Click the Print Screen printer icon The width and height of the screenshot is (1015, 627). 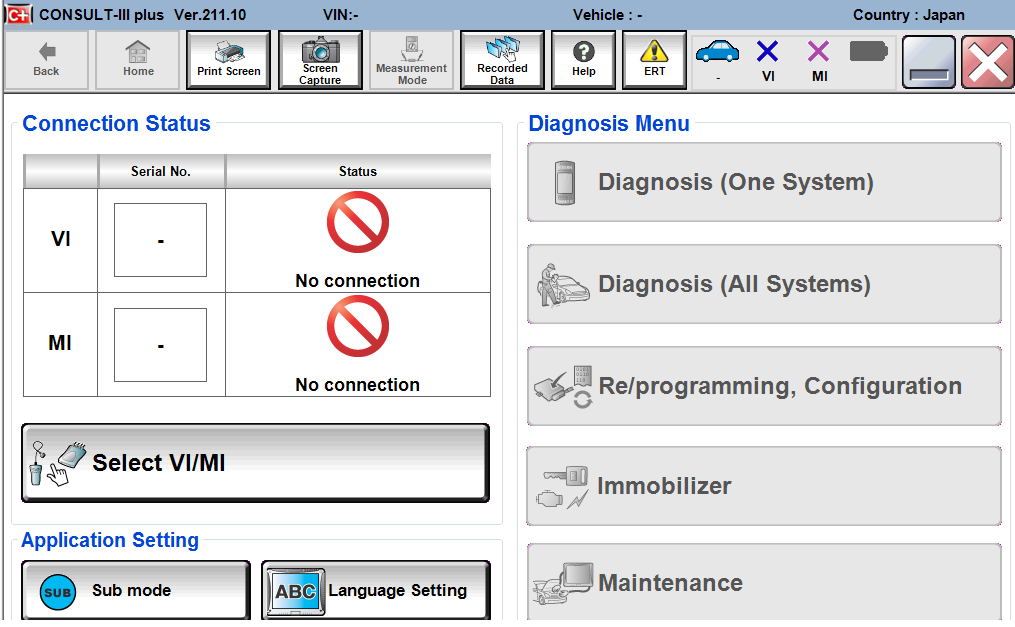[229, 60]
